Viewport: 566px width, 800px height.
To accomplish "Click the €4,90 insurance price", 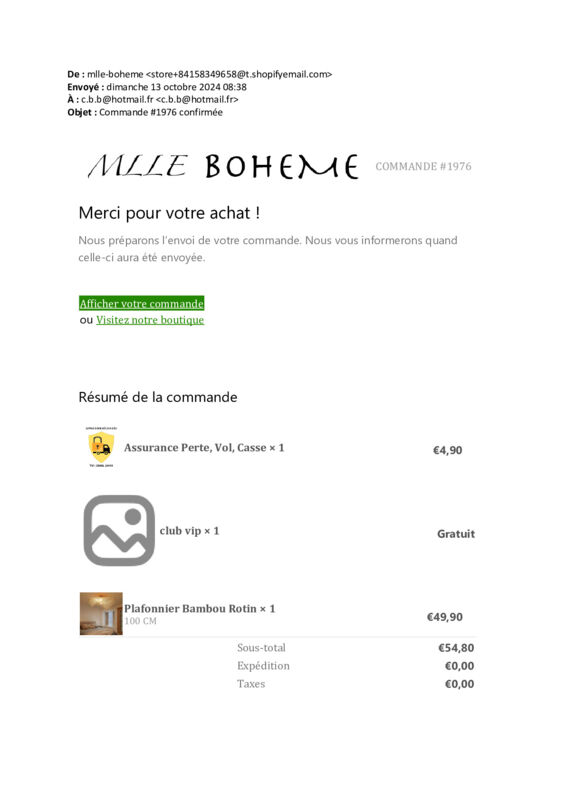I will click(448, 450).
